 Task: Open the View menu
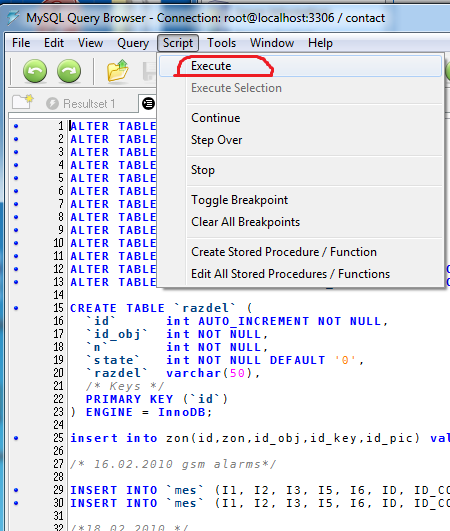(90, 43)
